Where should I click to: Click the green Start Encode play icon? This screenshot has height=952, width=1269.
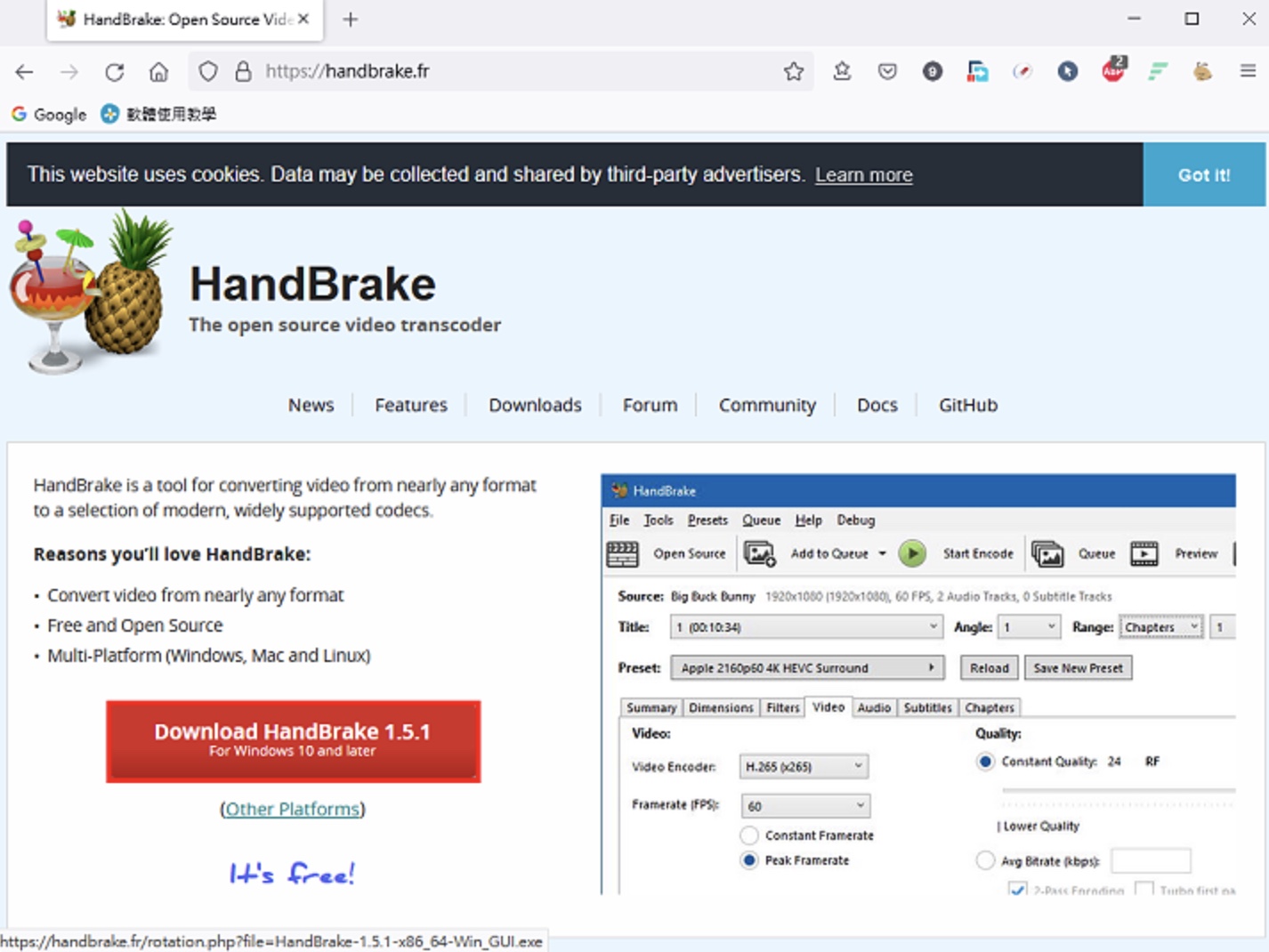[912, 553]
